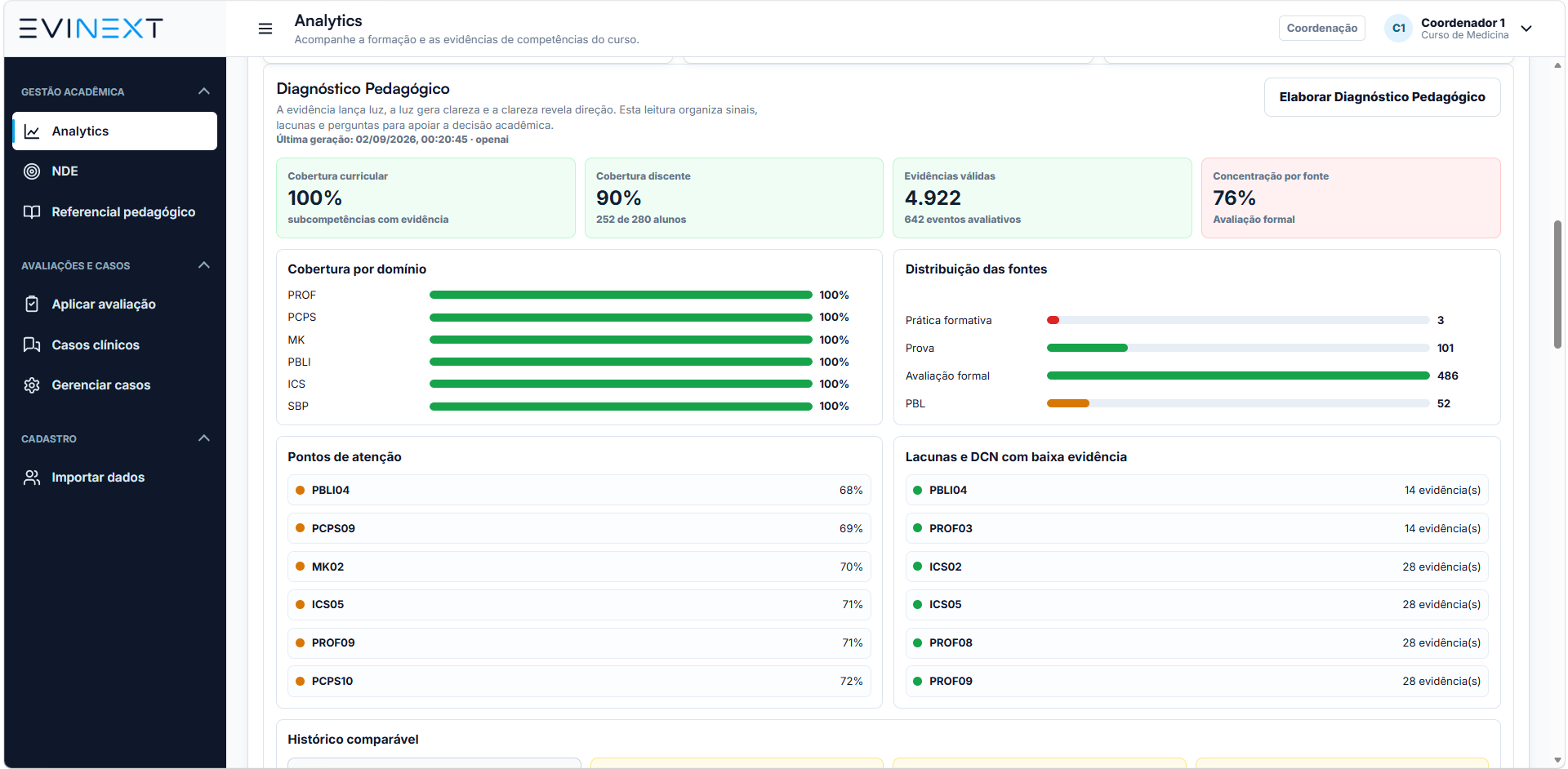The height and width of the screenshot is (769, 1568).
Task: Select the PBLI04 68% attention row
Action: click(579, 491)
